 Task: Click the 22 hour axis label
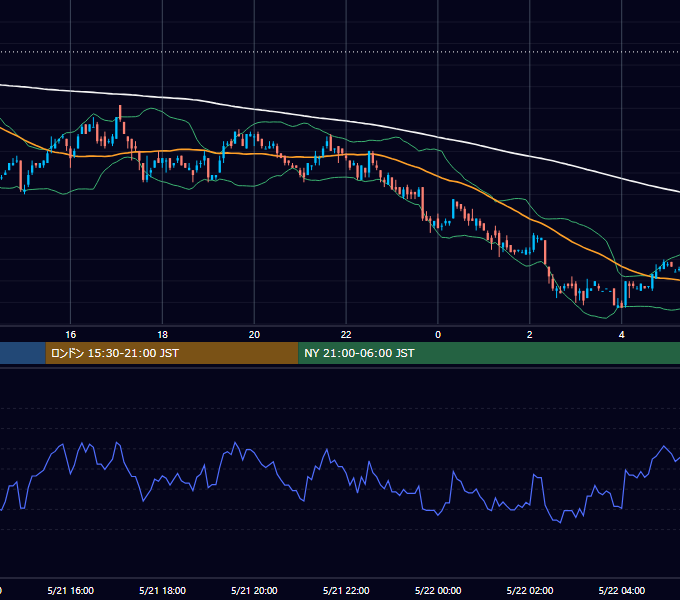(x=346, y=335)
